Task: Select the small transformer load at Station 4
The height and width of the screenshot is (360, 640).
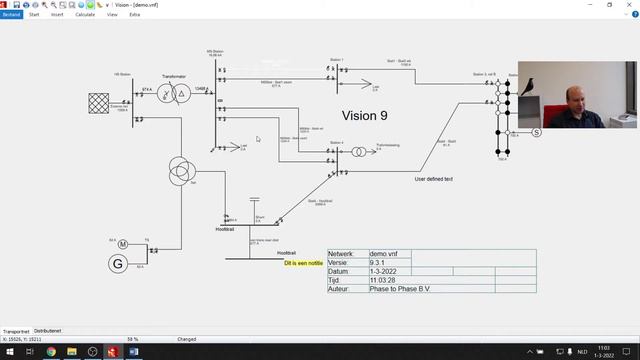Action: pos(359,152)
